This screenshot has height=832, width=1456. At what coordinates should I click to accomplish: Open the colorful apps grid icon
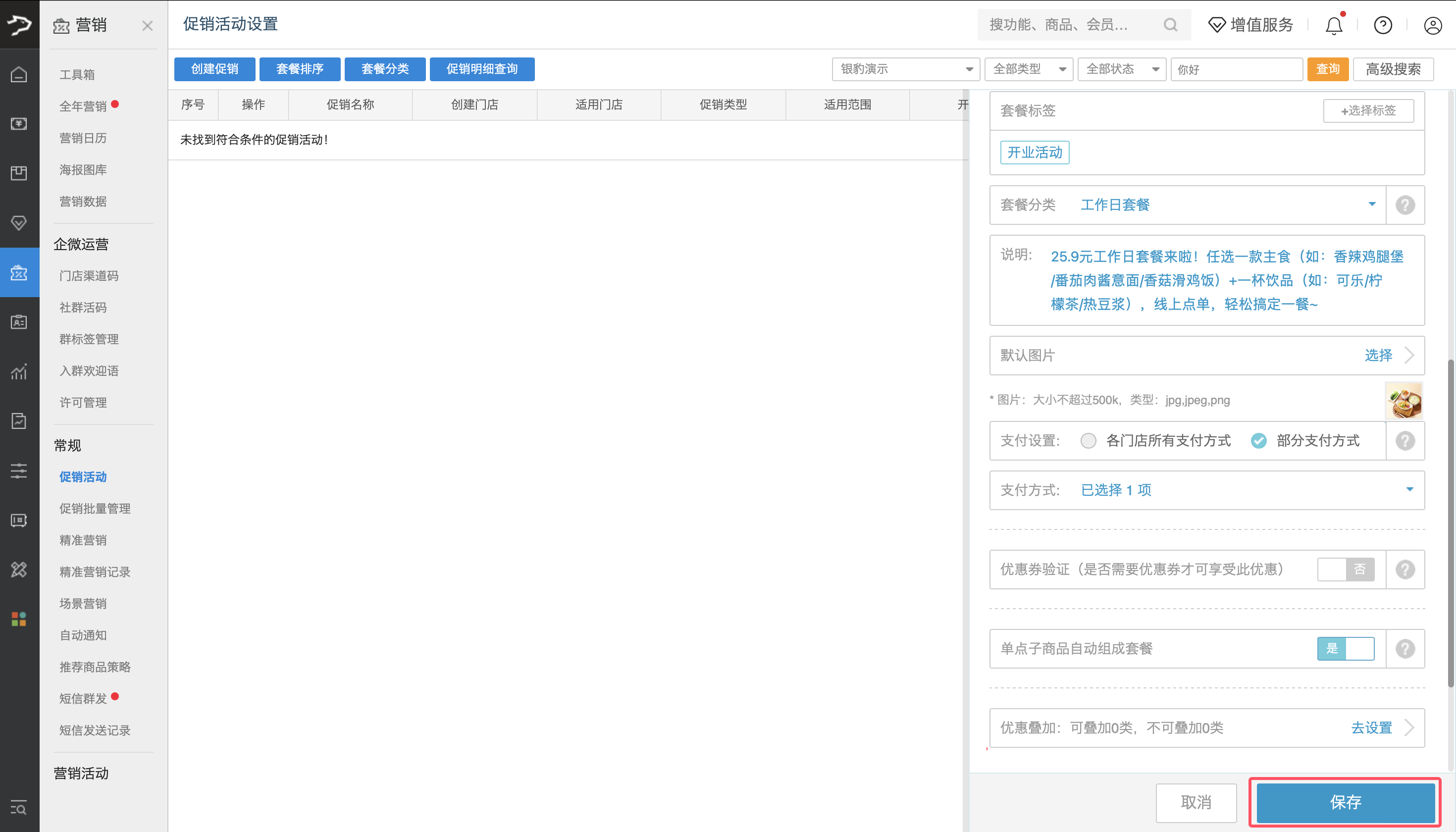[x=19, y=619]
